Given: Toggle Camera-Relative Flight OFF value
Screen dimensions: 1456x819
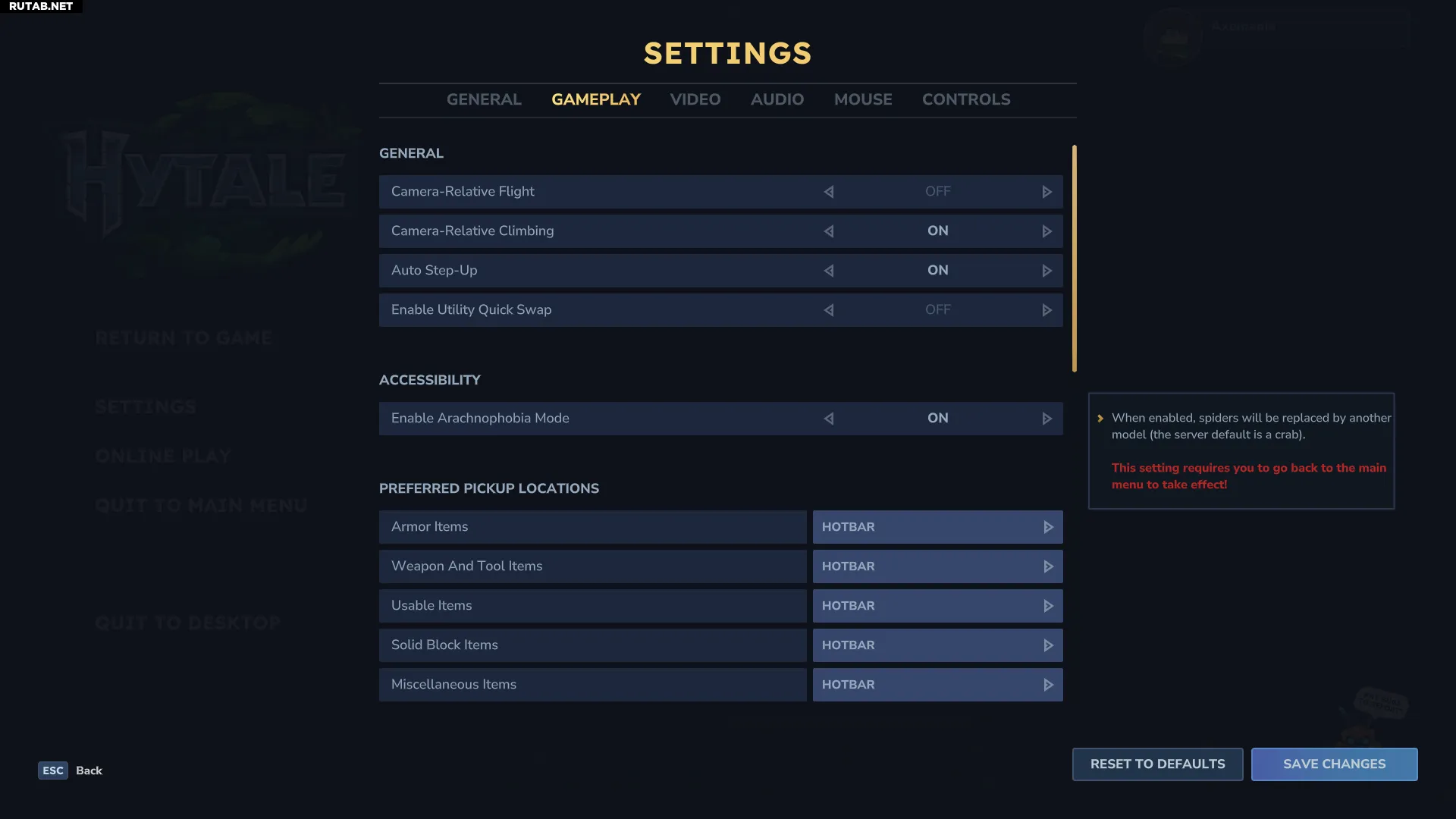Looking at the screenshot, I should pyautogui.click(x=937, y=192).
